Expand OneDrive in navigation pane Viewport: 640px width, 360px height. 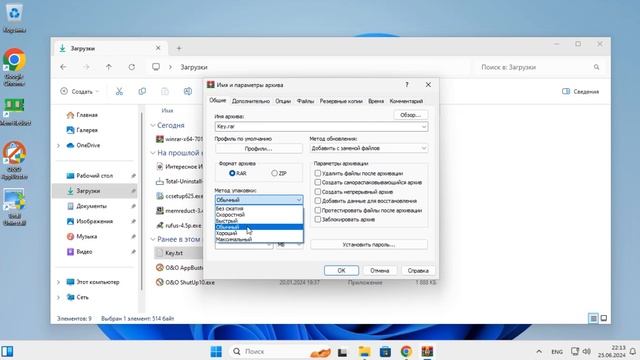point(58,145)
